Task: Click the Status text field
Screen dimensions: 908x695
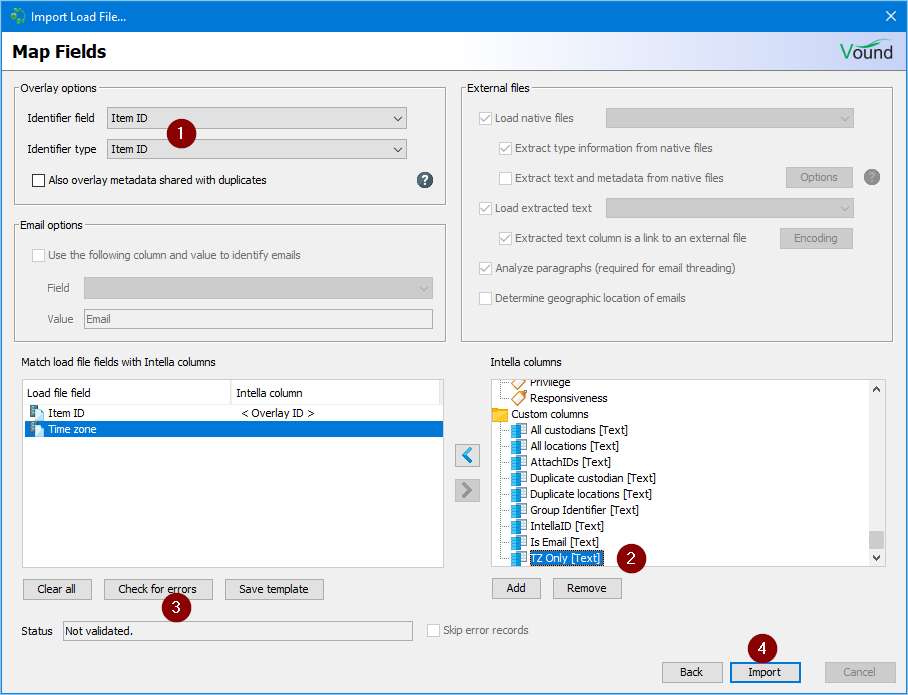Action: click(x=238, y=631)
